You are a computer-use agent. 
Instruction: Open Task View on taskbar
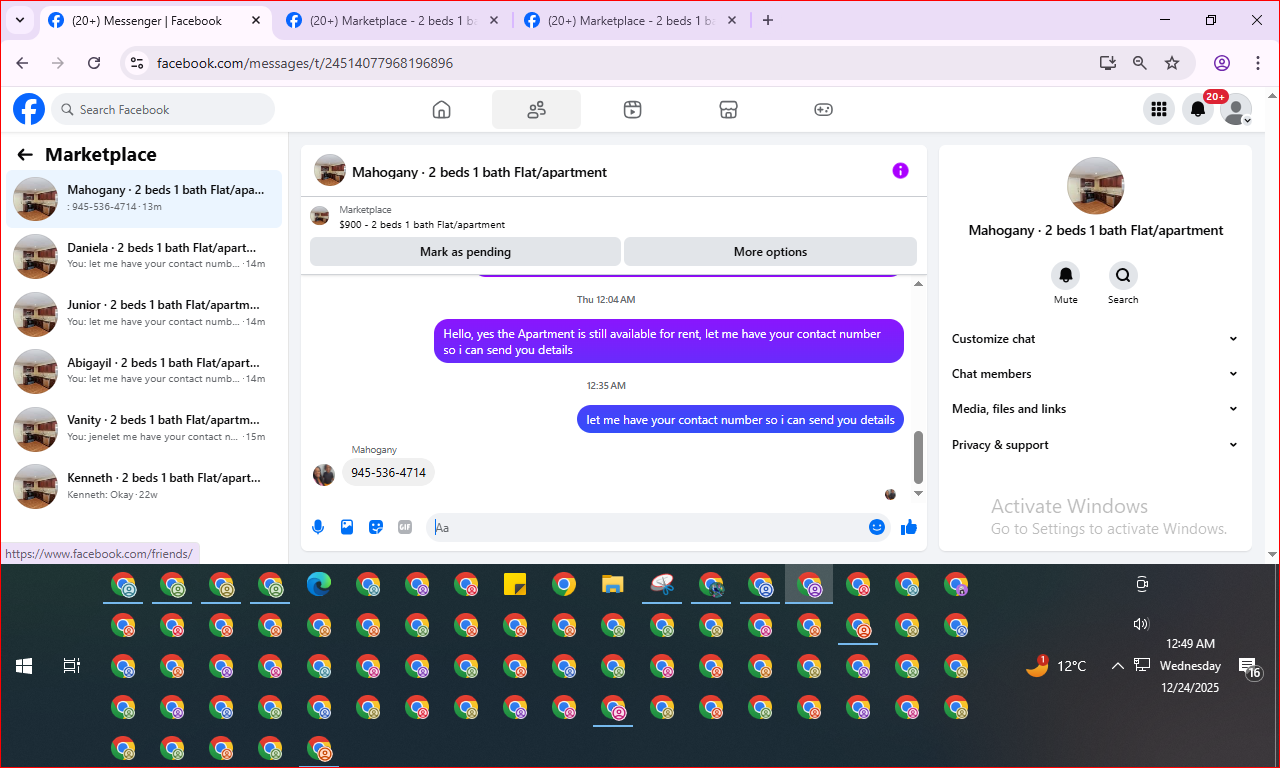(x=71, y=666)
